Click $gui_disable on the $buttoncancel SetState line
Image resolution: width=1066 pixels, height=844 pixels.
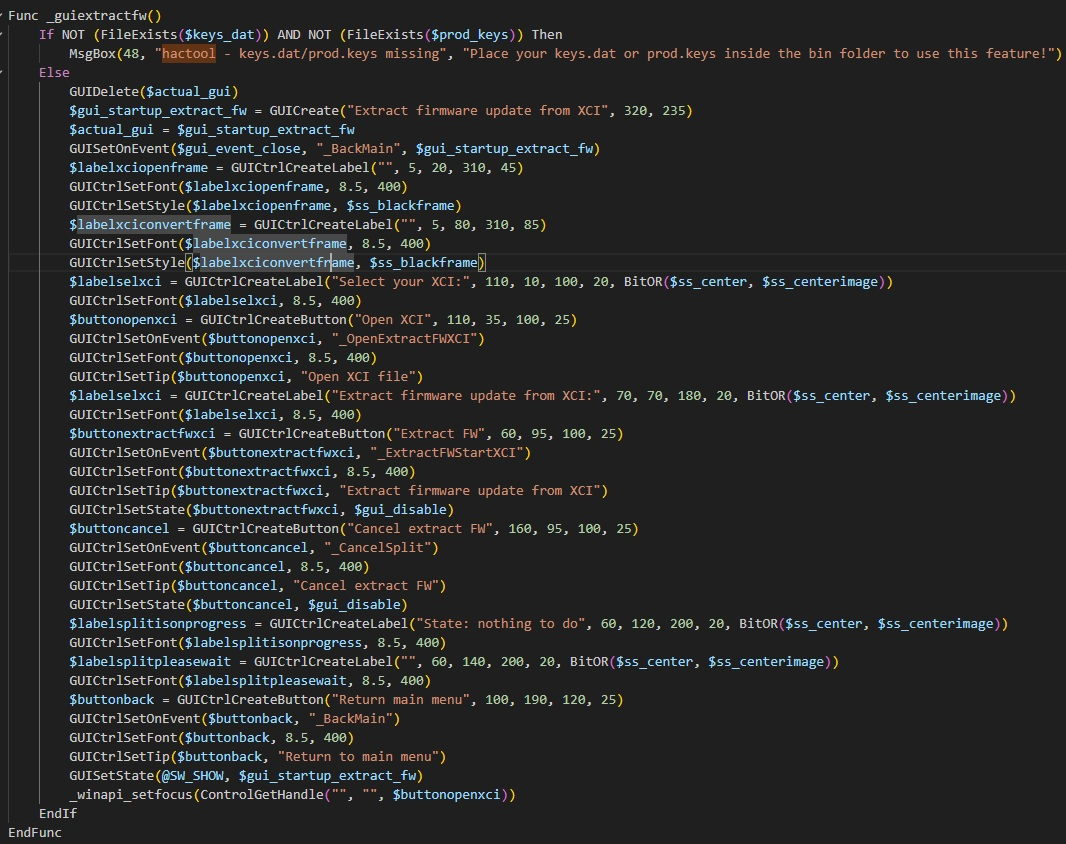point(354,605)
